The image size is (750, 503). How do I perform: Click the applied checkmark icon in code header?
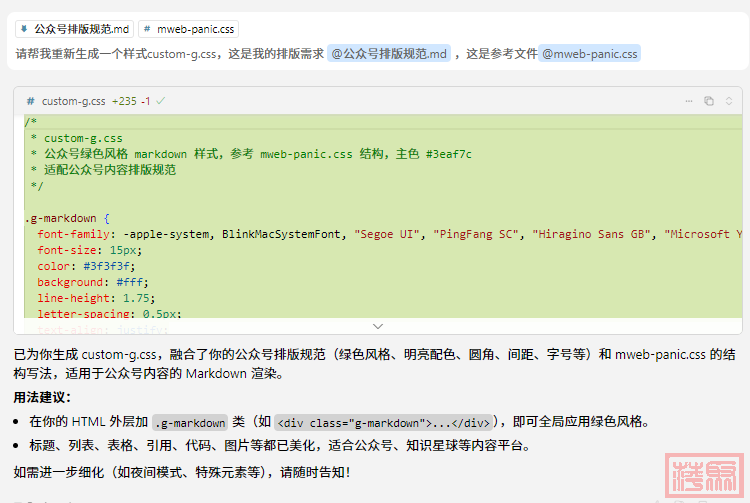pos(161,101)
